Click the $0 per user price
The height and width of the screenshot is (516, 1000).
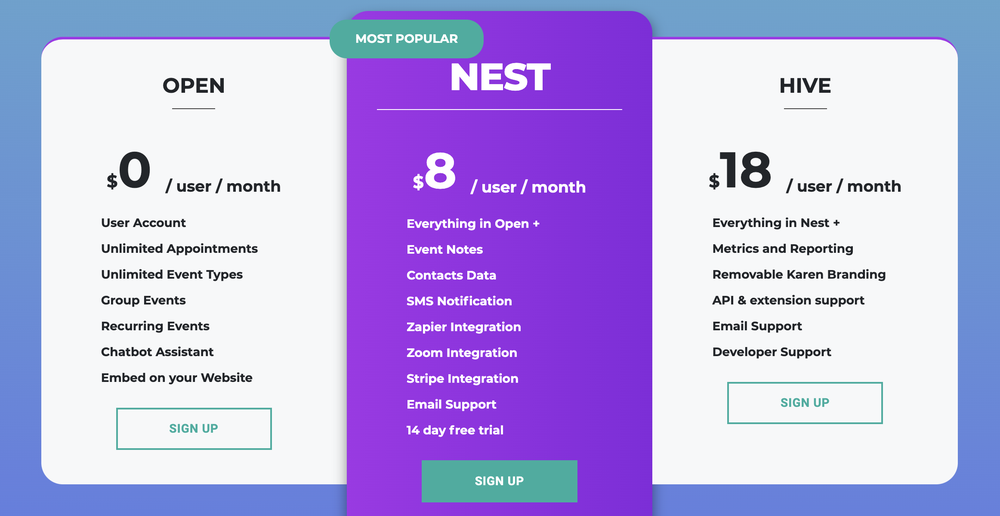coord(193,173)
